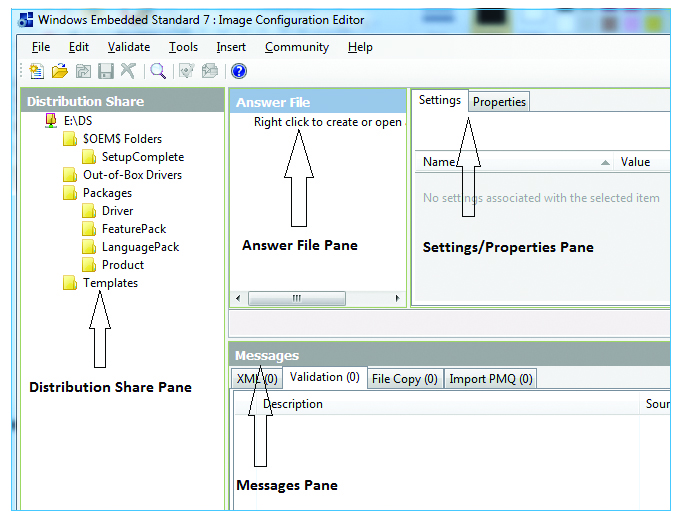Switch to the Settings tab
This screenshot has width=682, height=523.
pyautogui.click(x=440, y=100)
